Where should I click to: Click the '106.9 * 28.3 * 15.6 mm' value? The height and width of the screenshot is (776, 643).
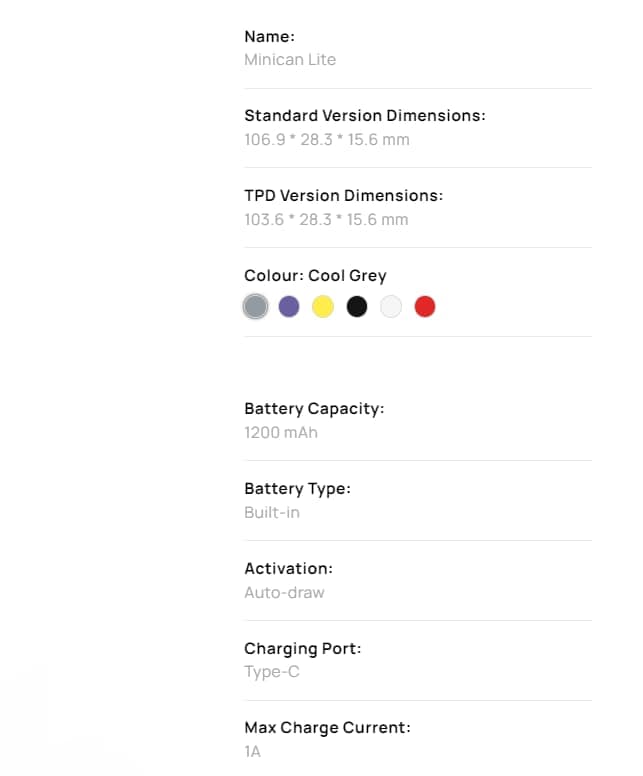pyautogui.click(x=327, y=140)
